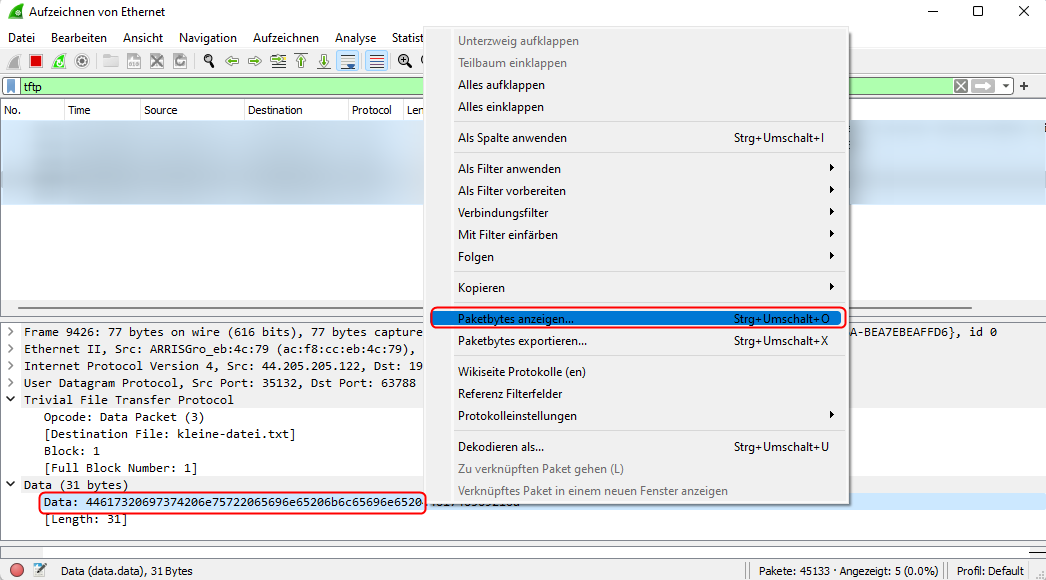Screen dimensions: 1046x580
Task: Go to the previous packet arrow
Action: click(232, 61)
